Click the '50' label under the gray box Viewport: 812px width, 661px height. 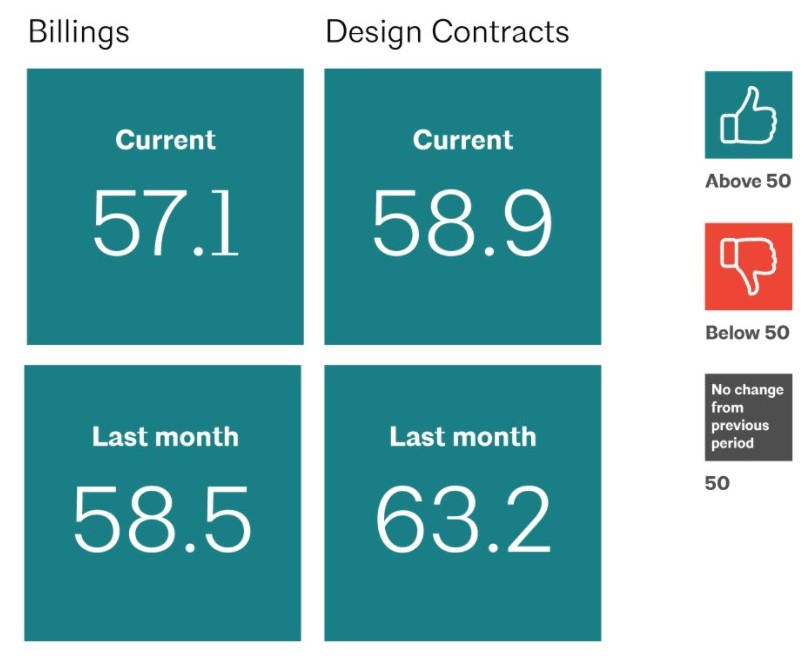(717, 484)
